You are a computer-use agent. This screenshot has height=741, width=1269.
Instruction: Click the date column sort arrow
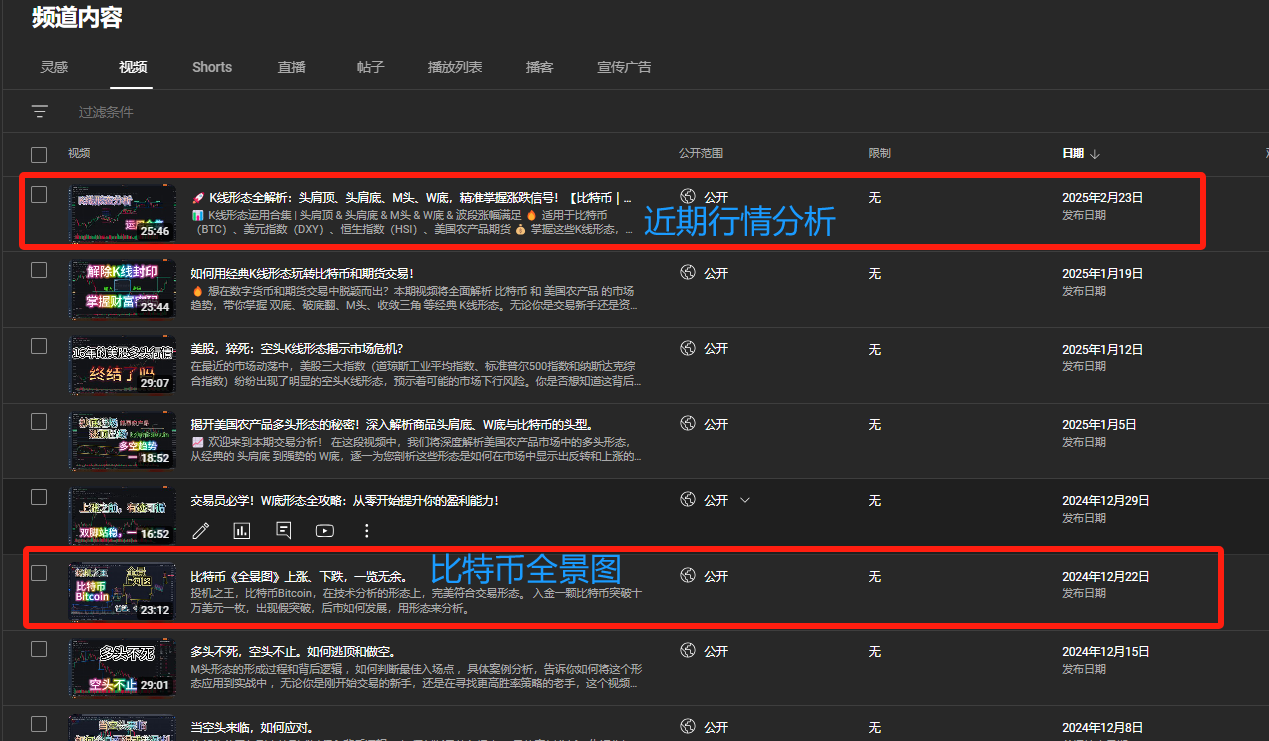[x=1095, y=154]
